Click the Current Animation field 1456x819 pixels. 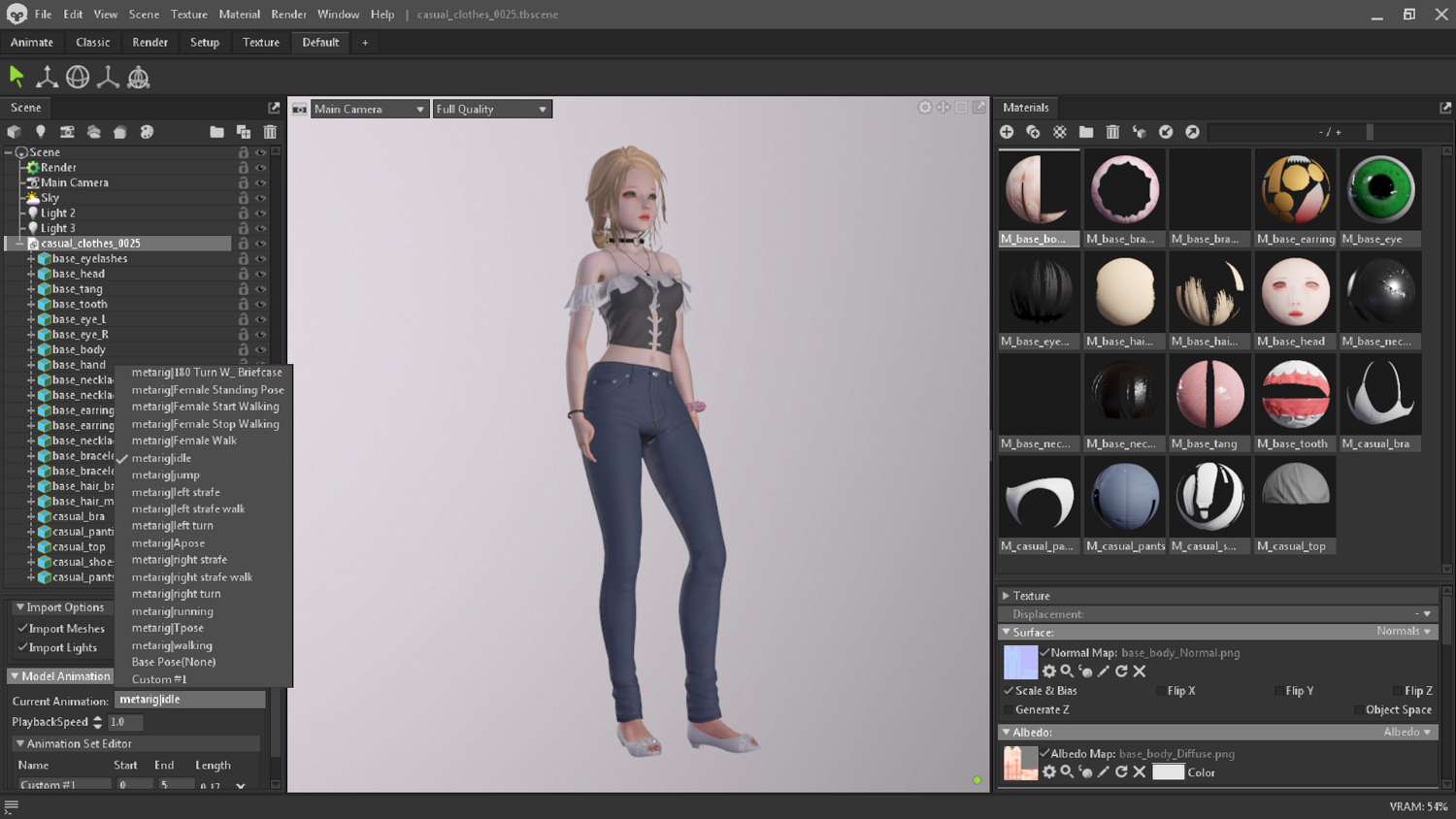pos(190,700)
